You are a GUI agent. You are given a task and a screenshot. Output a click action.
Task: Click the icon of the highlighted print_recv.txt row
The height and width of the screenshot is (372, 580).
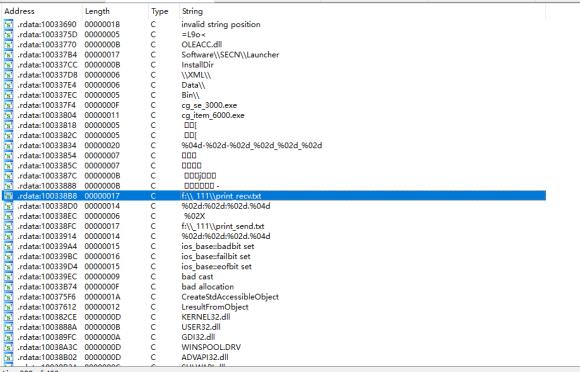tap(8, 196)
